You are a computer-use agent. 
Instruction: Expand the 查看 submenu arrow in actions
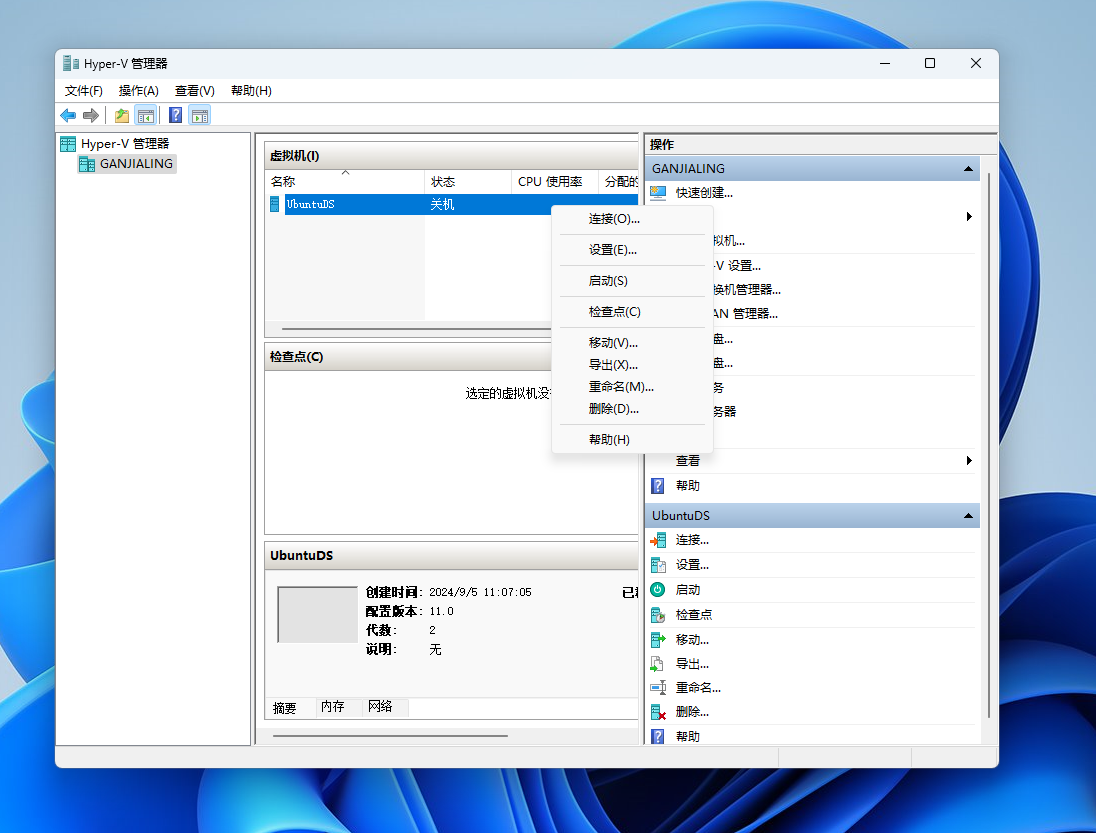(969, 461)
